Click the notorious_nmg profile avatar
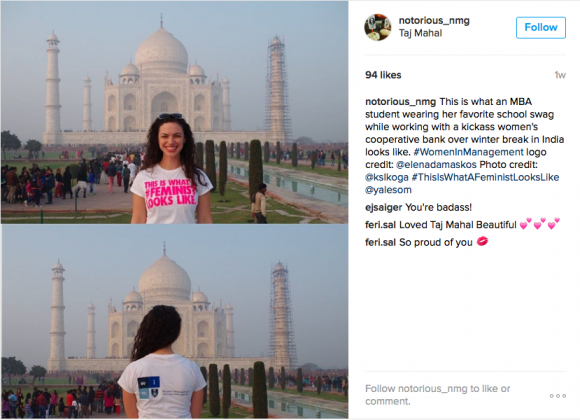The width and height of the screenshot is (580, 420). 378,27
